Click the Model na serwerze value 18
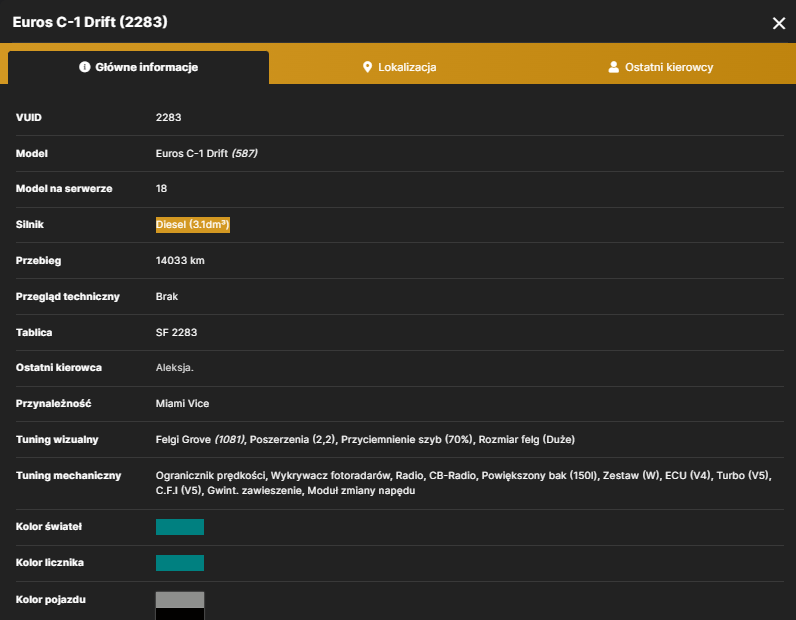 tap(161, 188)
